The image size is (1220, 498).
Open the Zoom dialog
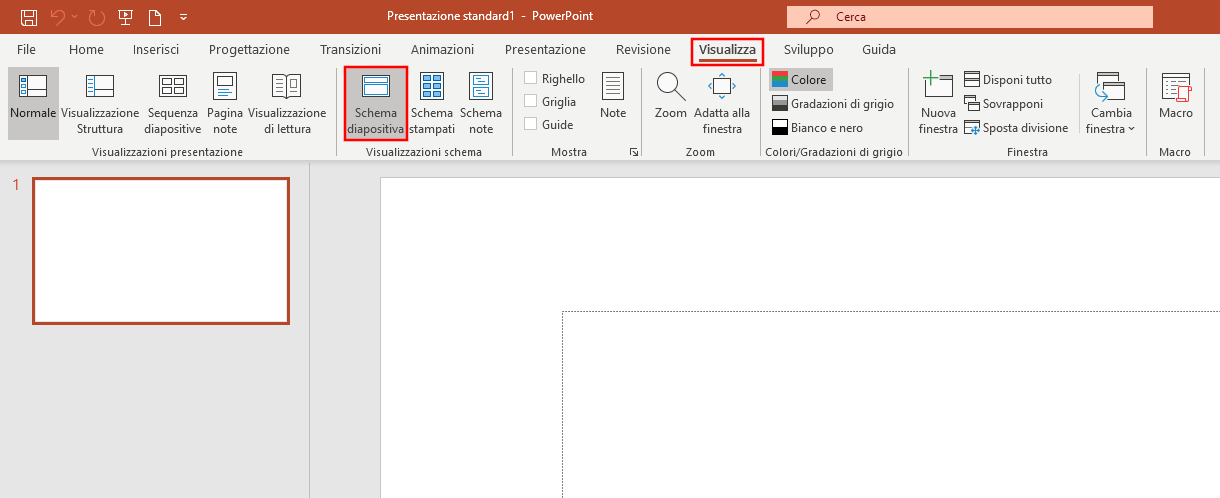coord(671,97)
